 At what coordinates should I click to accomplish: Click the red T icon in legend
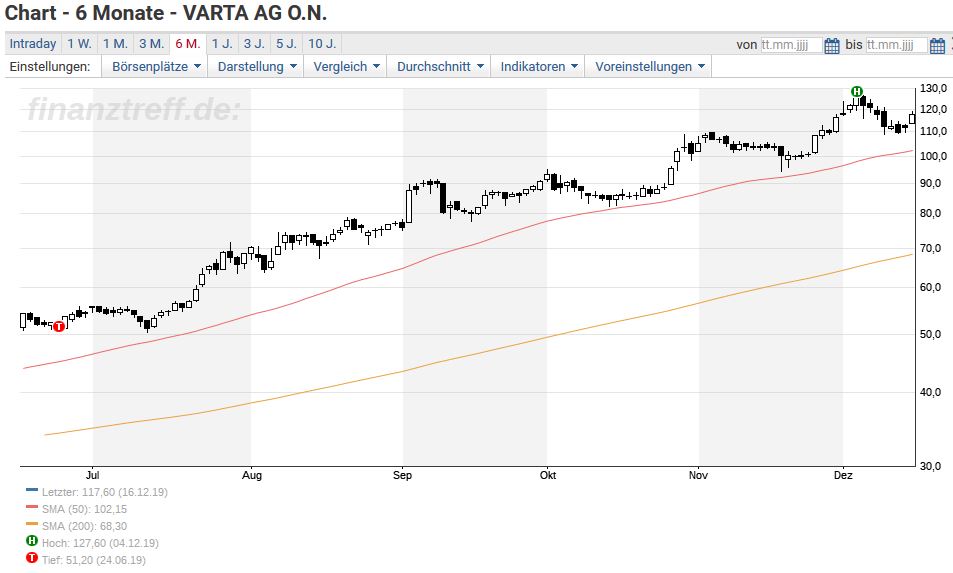pos(32,558)
